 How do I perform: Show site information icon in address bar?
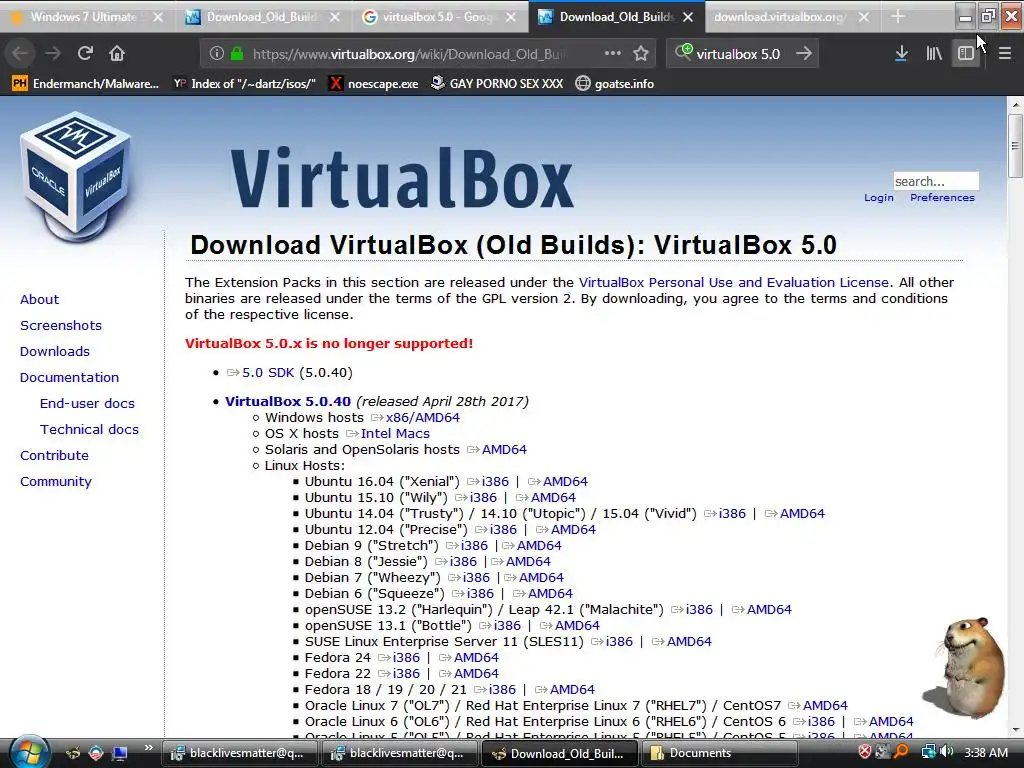pyautogui.click(x=216, y=54)
